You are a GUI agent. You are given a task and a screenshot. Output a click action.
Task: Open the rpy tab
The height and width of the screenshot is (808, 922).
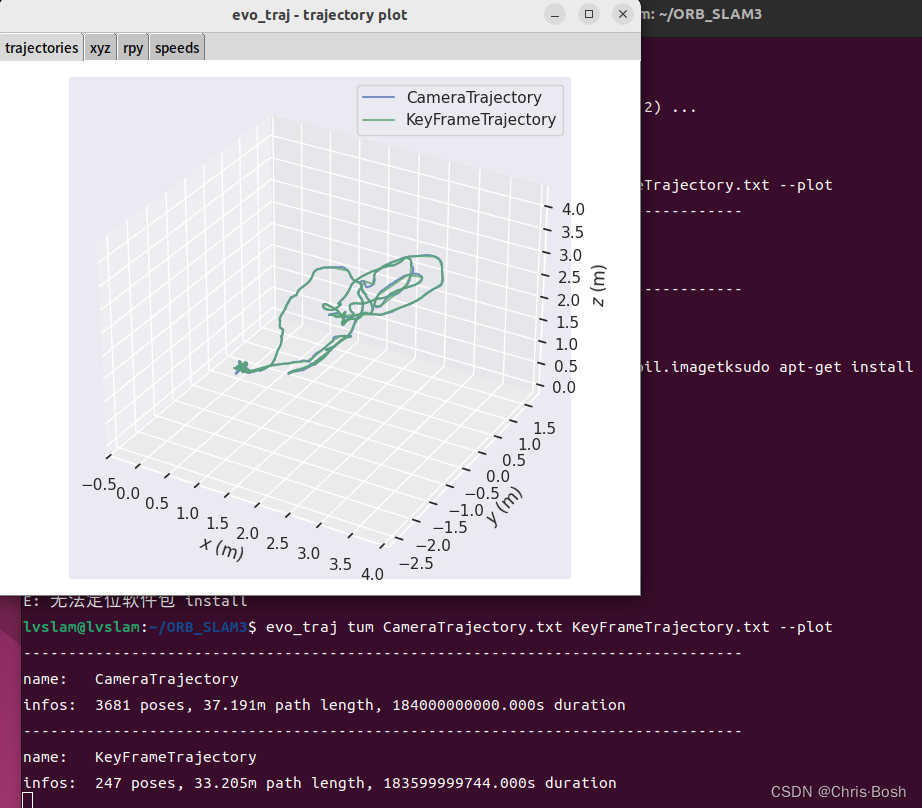[133, 48]
